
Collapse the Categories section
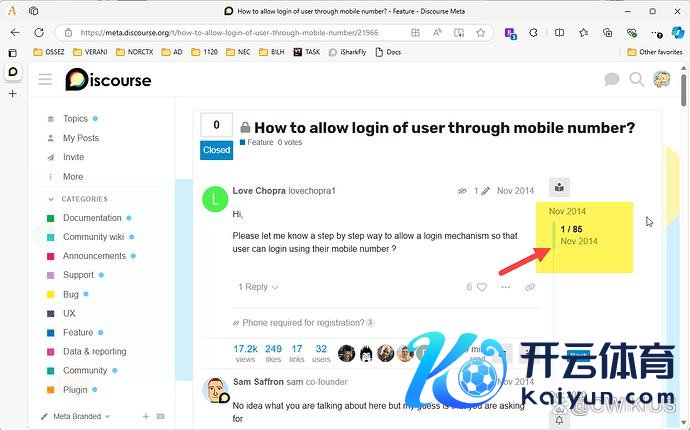click(x=84, y=199)
